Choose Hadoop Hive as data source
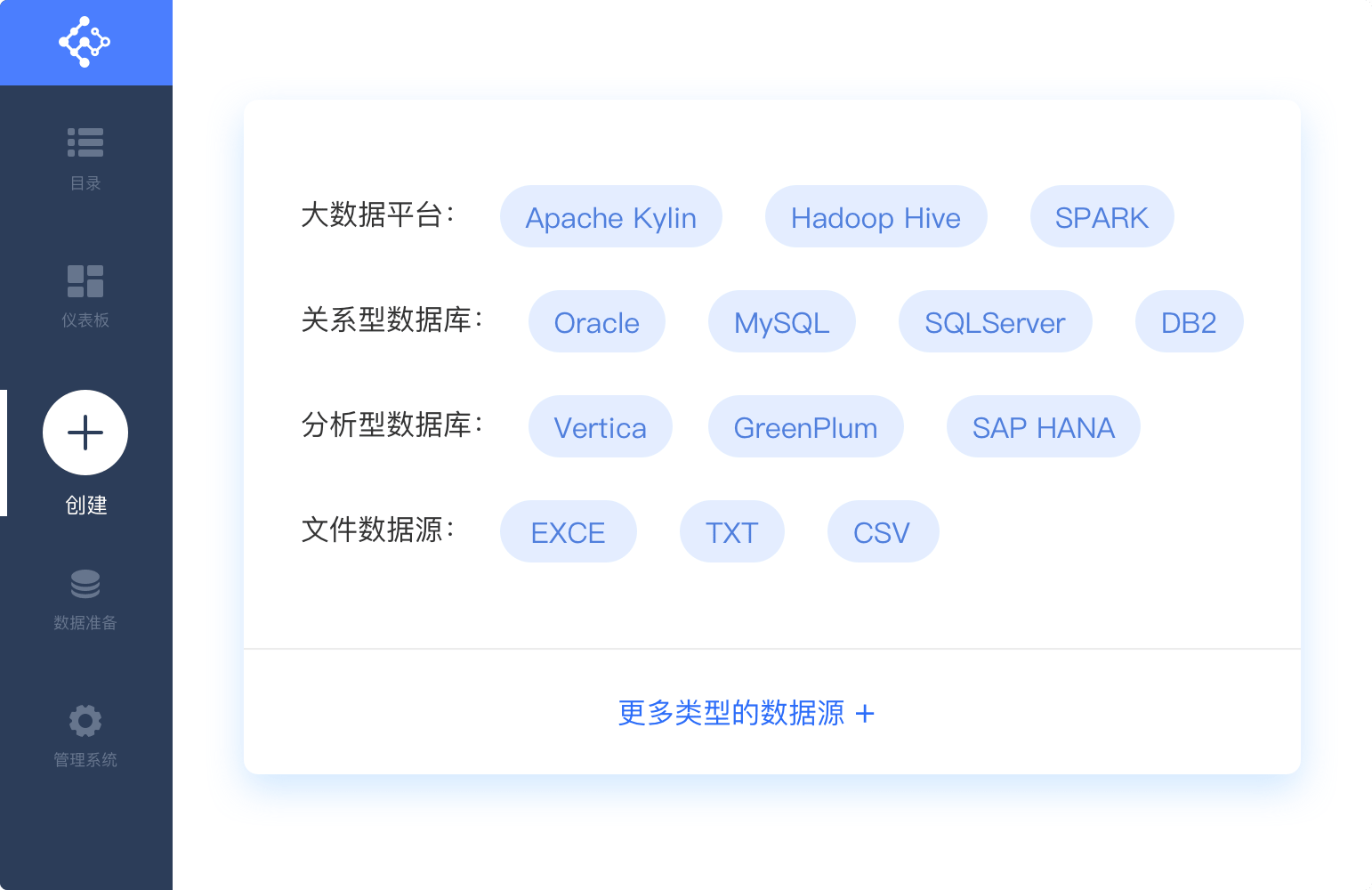Viewport: 1372px width, 890px height. pos(876,217)
